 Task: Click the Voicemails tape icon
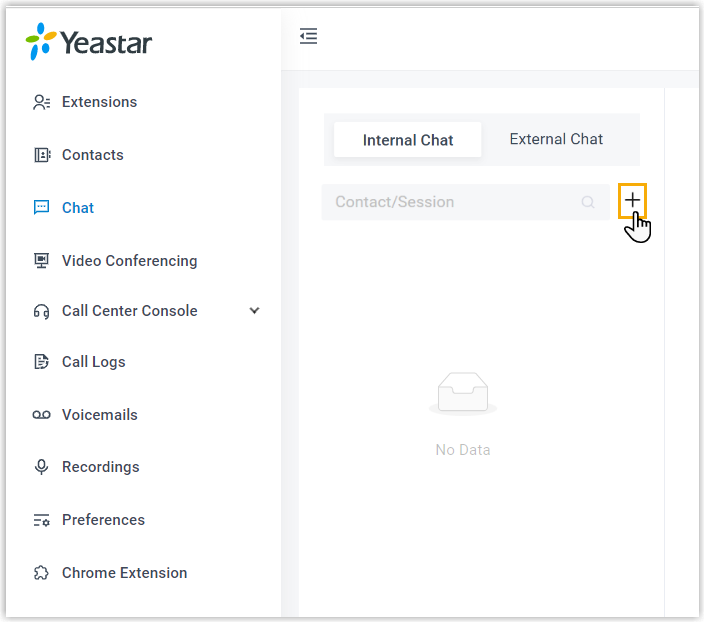coord(41,415)
